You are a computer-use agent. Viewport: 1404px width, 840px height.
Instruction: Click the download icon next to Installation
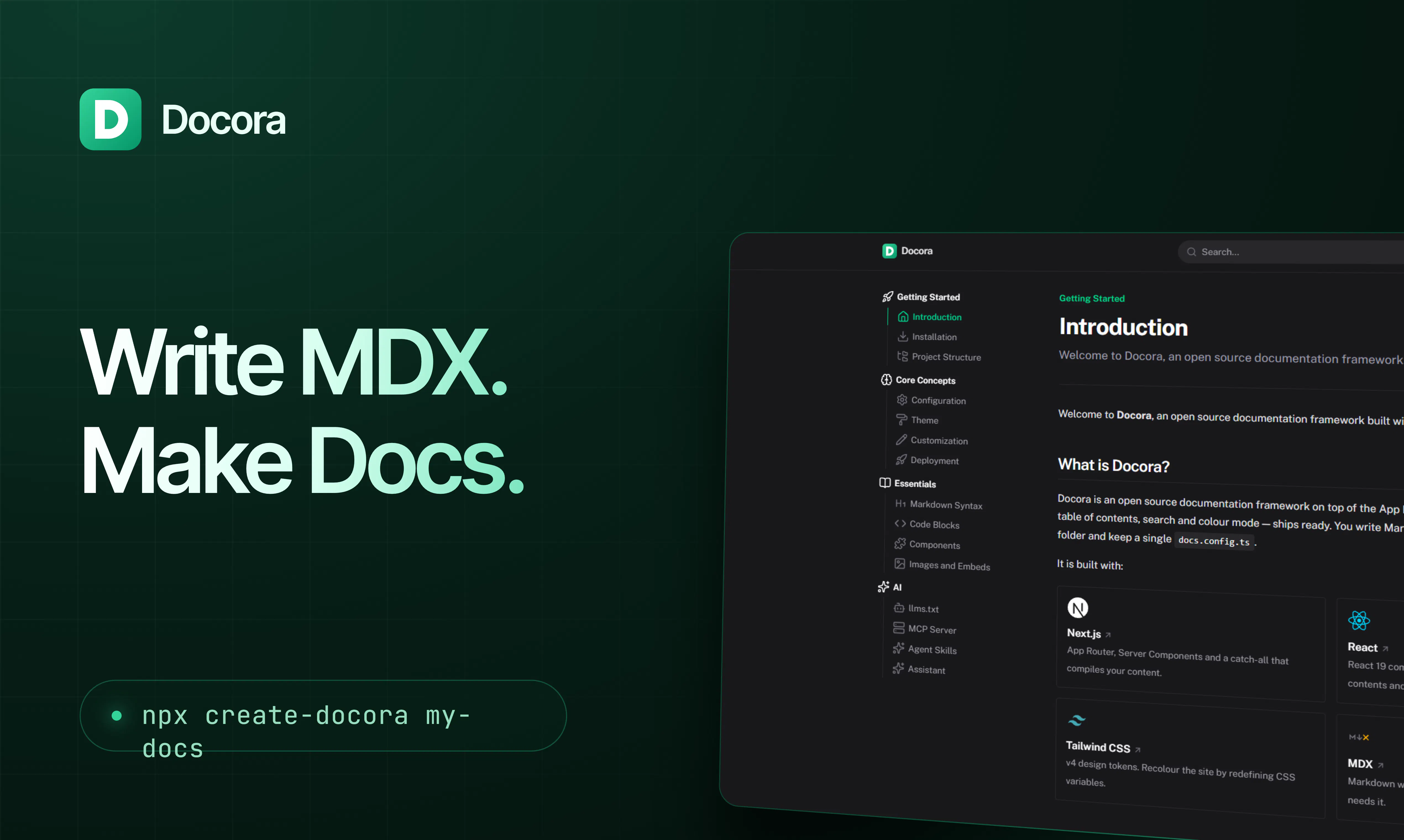point(903,336)
